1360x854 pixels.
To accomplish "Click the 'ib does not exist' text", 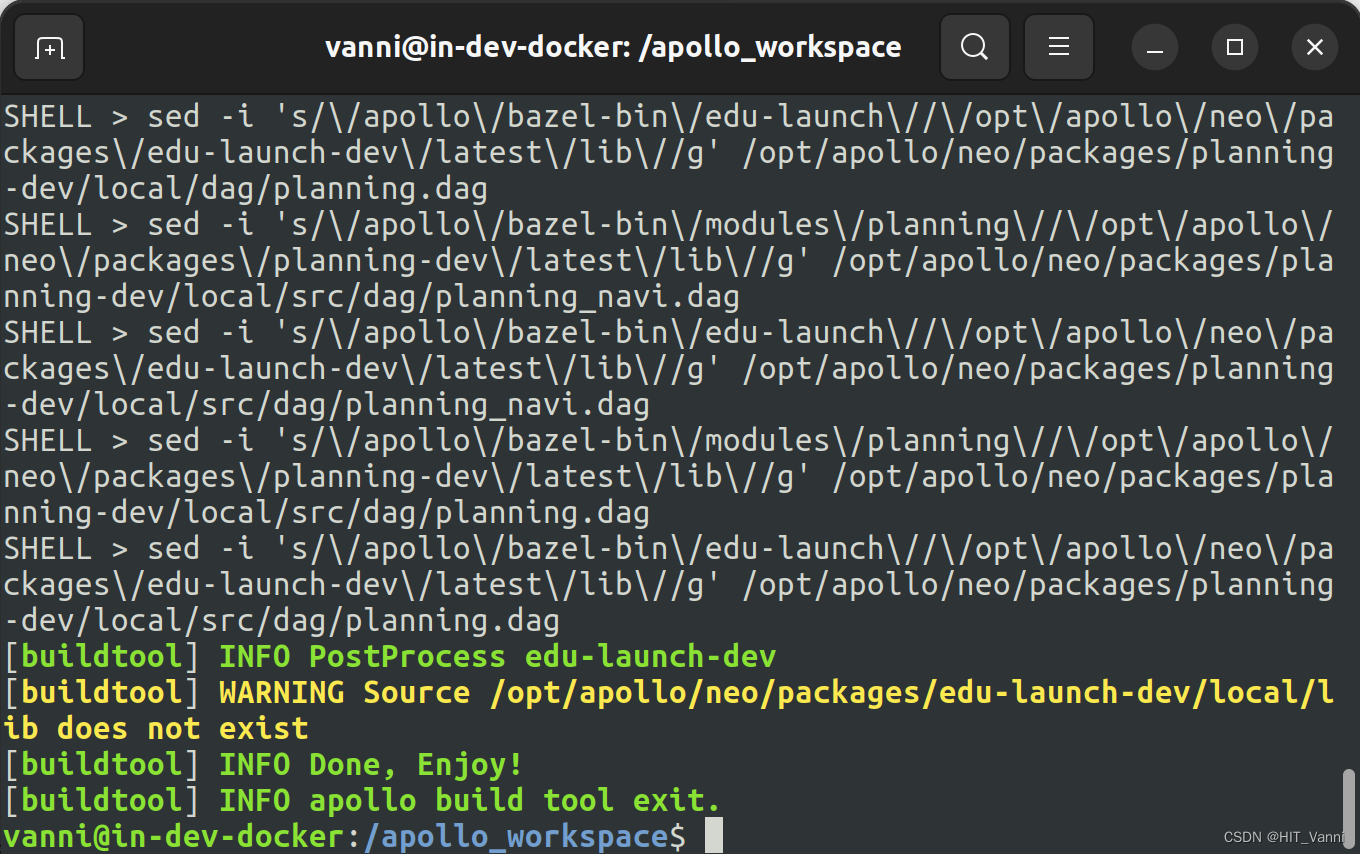I will [x=156, y=729].
